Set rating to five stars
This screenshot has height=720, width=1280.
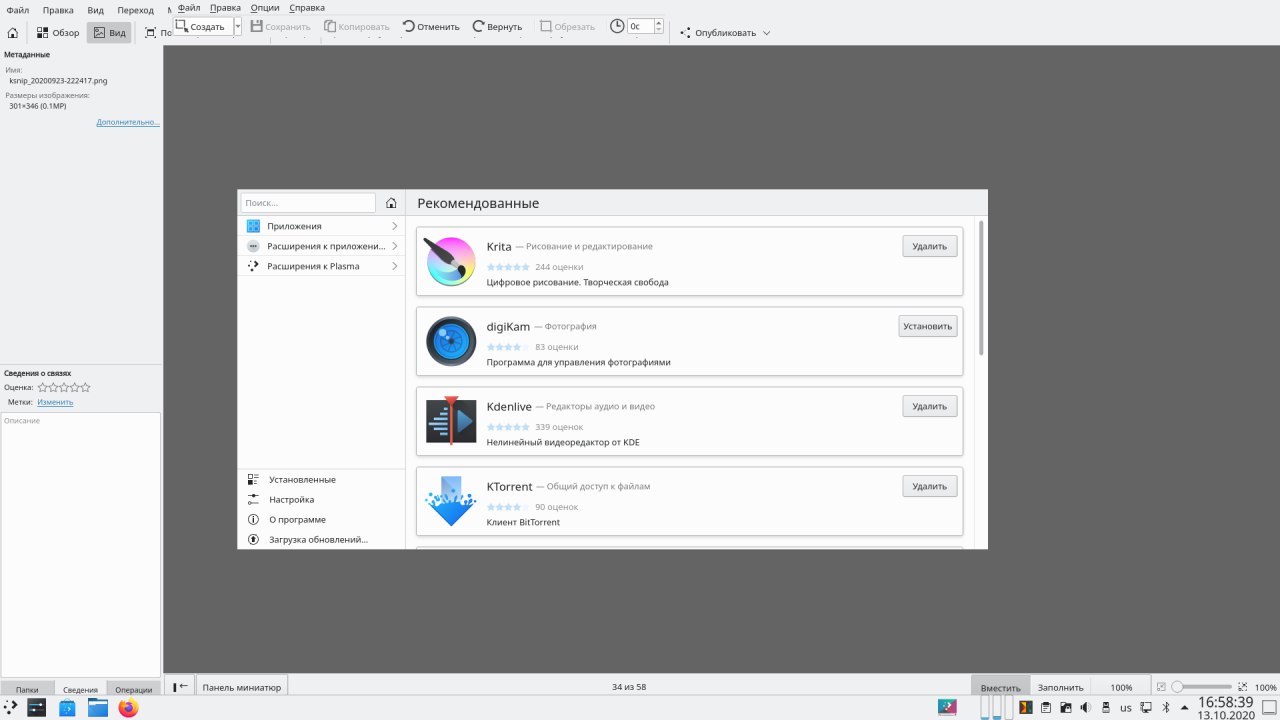point(85,387)
